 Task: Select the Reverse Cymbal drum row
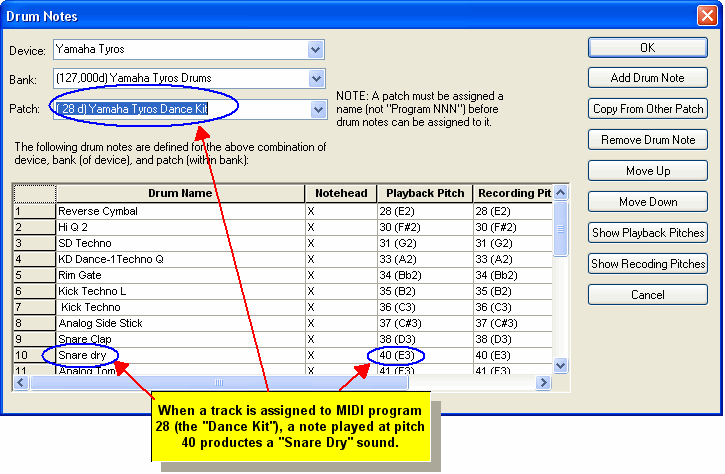click(180, 212)
